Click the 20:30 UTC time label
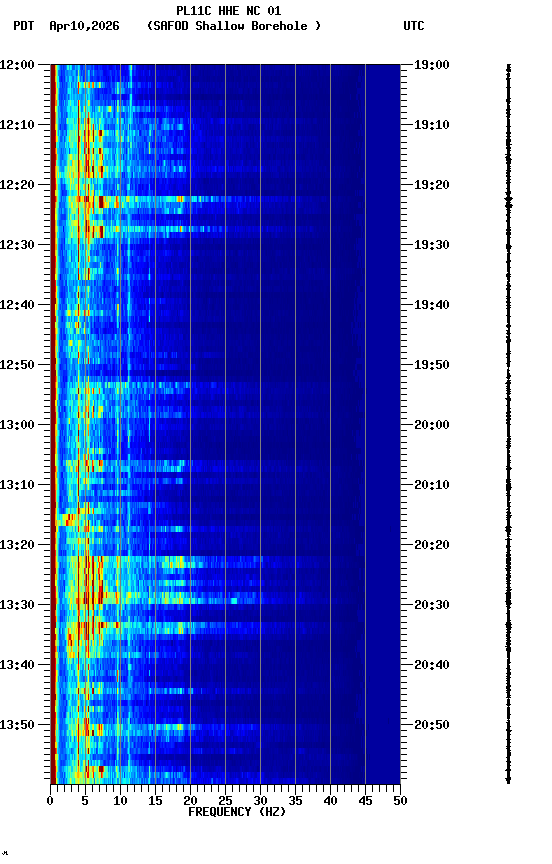Screen dimensions: 552x864 pyautogui.click(x=432, y=605)
